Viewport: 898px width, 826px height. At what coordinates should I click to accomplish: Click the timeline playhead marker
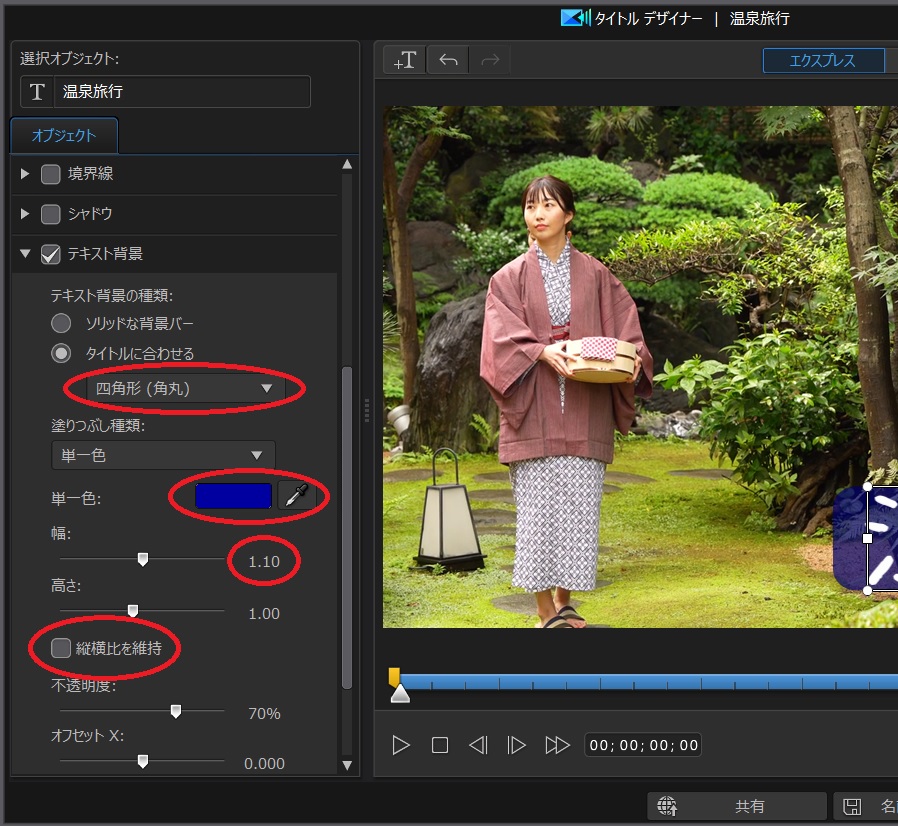pyautogui.click(x=400, y=693)
